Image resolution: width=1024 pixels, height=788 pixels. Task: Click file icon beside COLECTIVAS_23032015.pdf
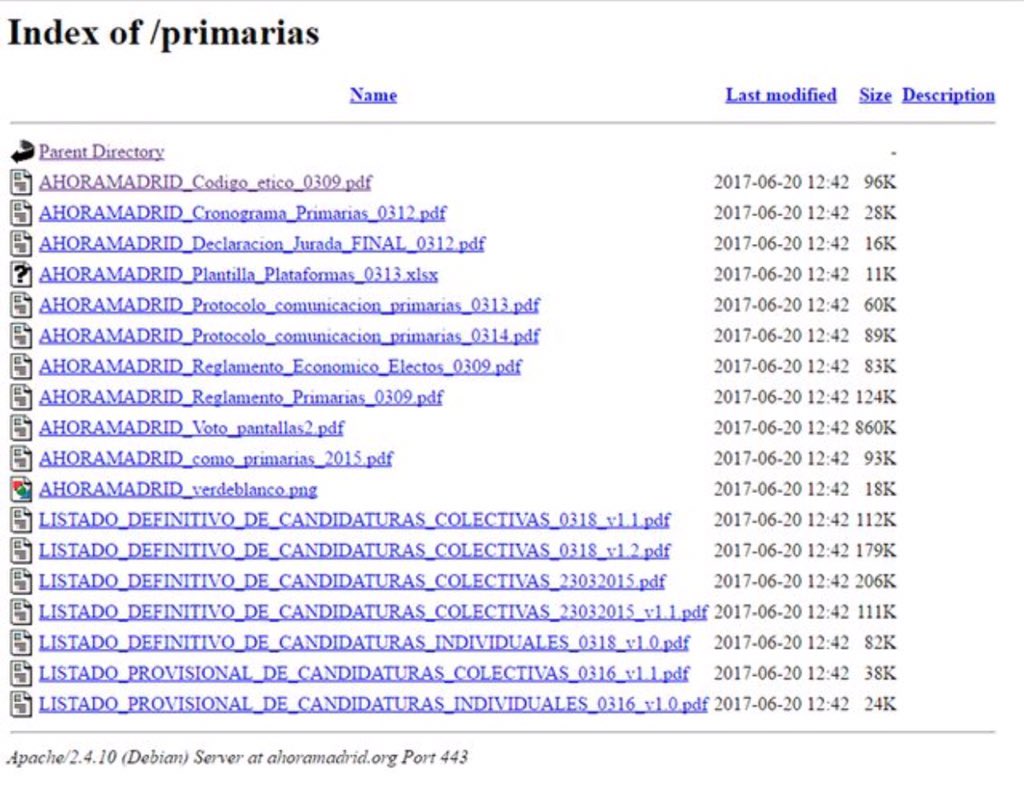coord(21,581)
